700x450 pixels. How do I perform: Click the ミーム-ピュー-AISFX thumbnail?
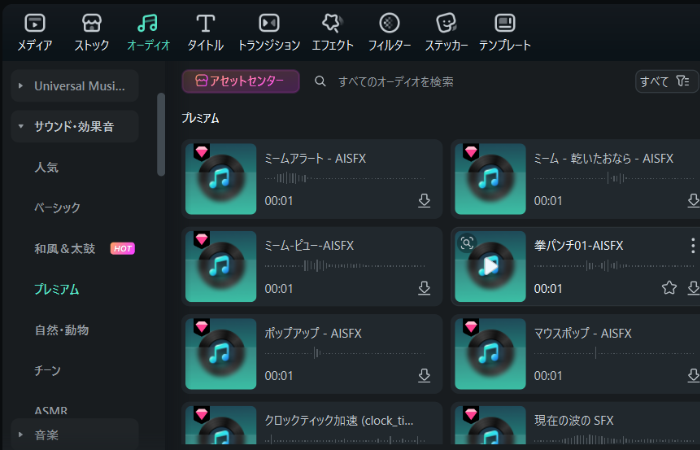pyautogui.click(x=221, y=267)
